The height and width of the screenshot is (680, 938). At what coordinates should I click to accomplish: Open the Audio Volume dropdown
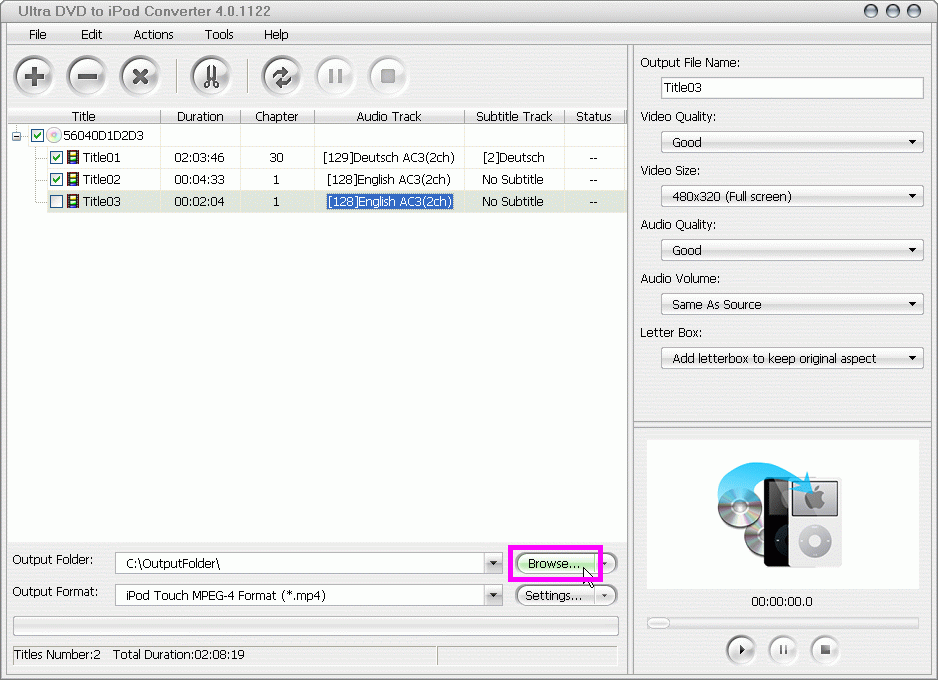tap(792, 304)
